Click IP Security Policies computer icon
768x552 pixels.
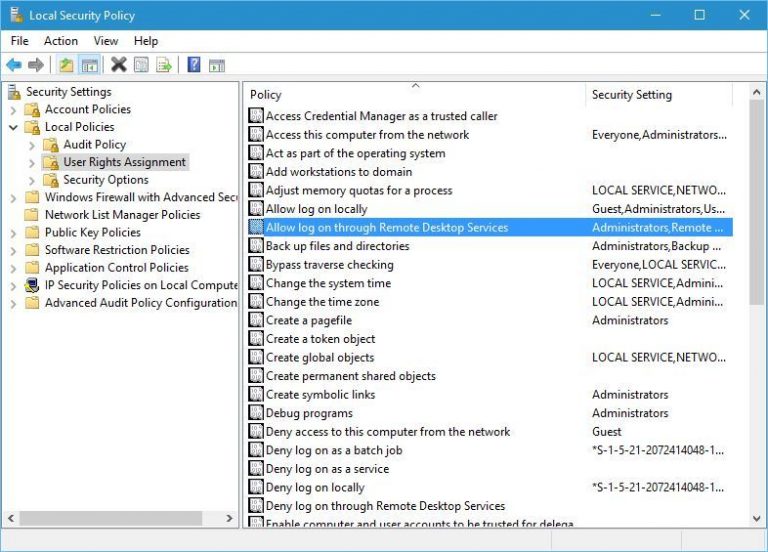tap(32, 285)
